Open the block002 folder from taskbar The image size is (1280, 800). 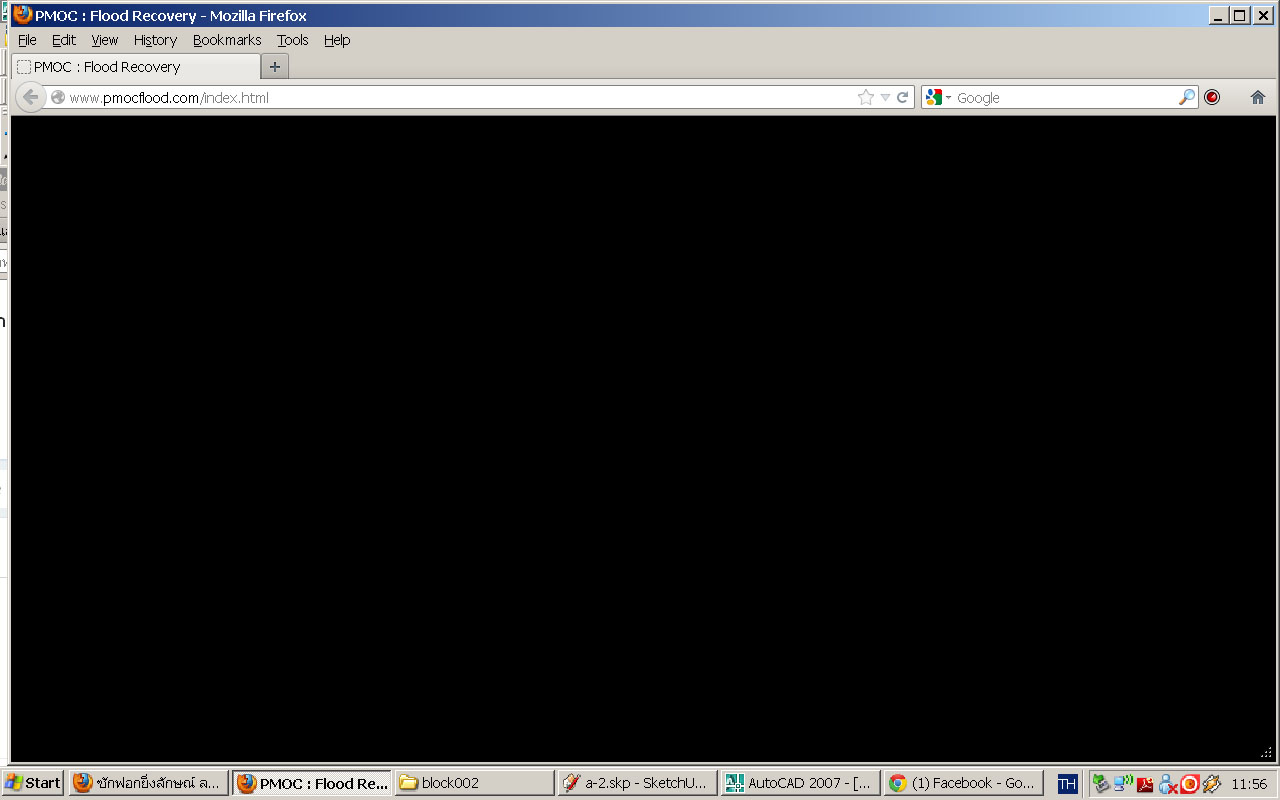pos(474,783)
